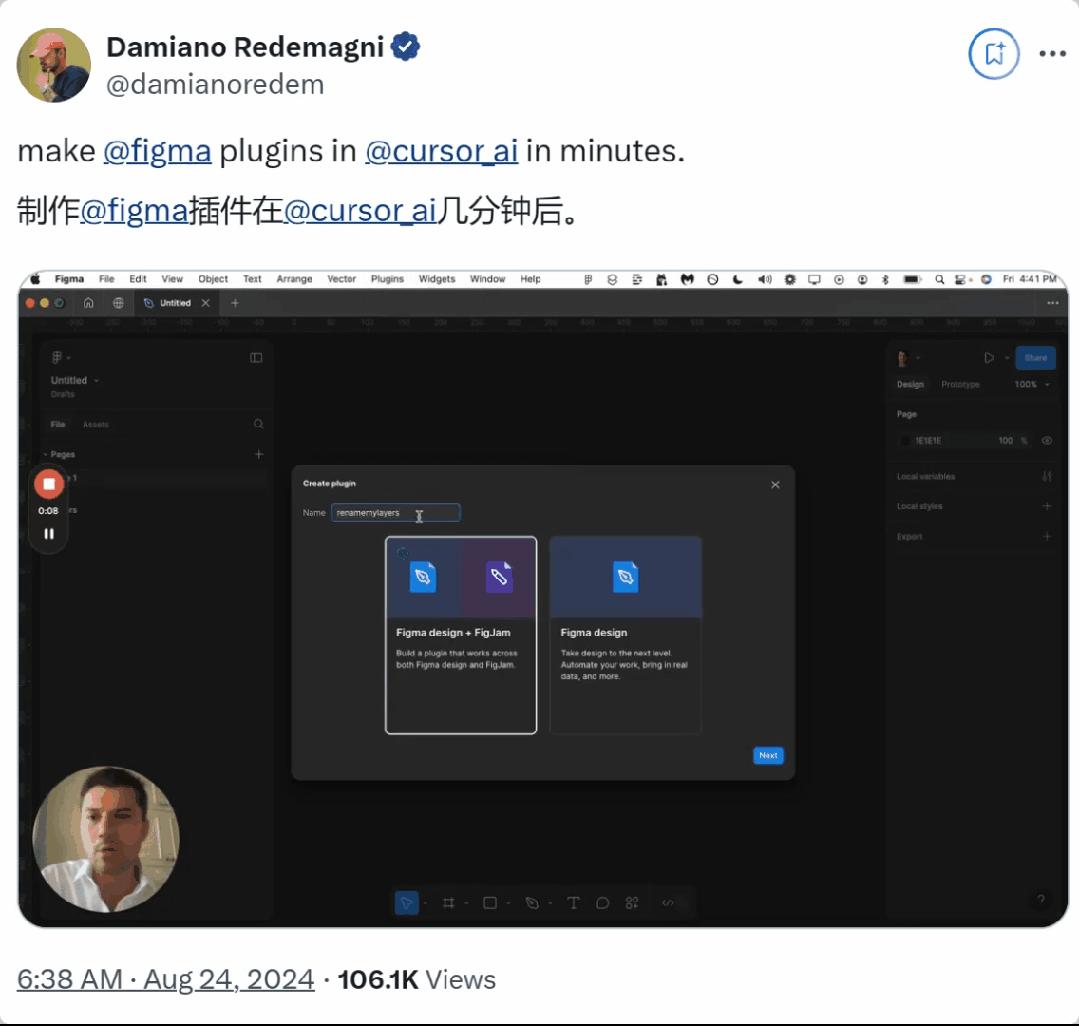Switch to the Prototype tab
Image resolution: width=1079 pixels, height=1026 pixels.
pos(960,385)
